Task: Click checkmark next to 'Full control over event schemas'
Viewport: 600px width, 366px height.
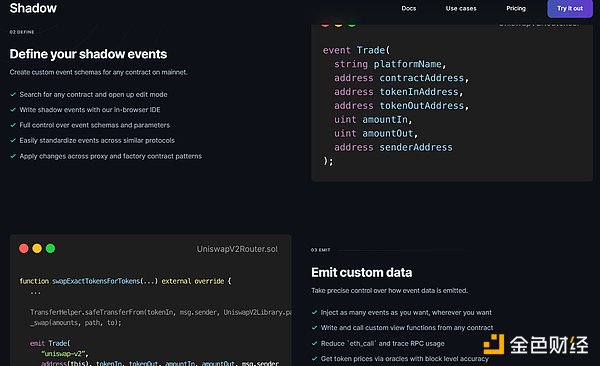Action: coord(13,125)
